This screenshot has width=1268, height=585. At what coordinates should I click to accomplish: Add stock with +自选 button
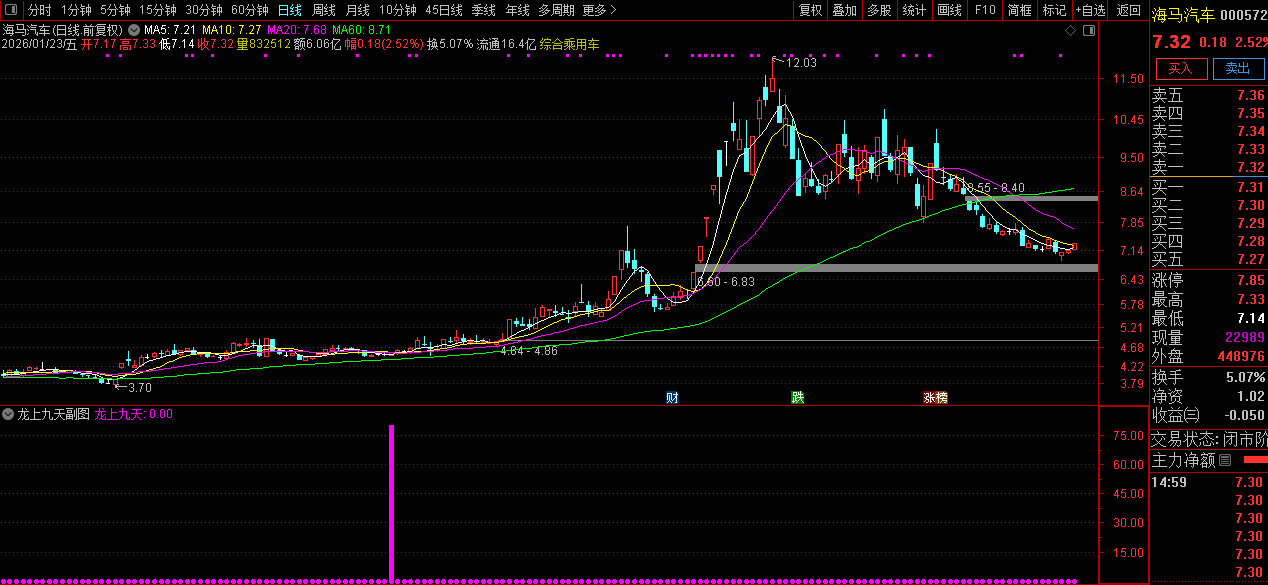[x=1091, y=10]
